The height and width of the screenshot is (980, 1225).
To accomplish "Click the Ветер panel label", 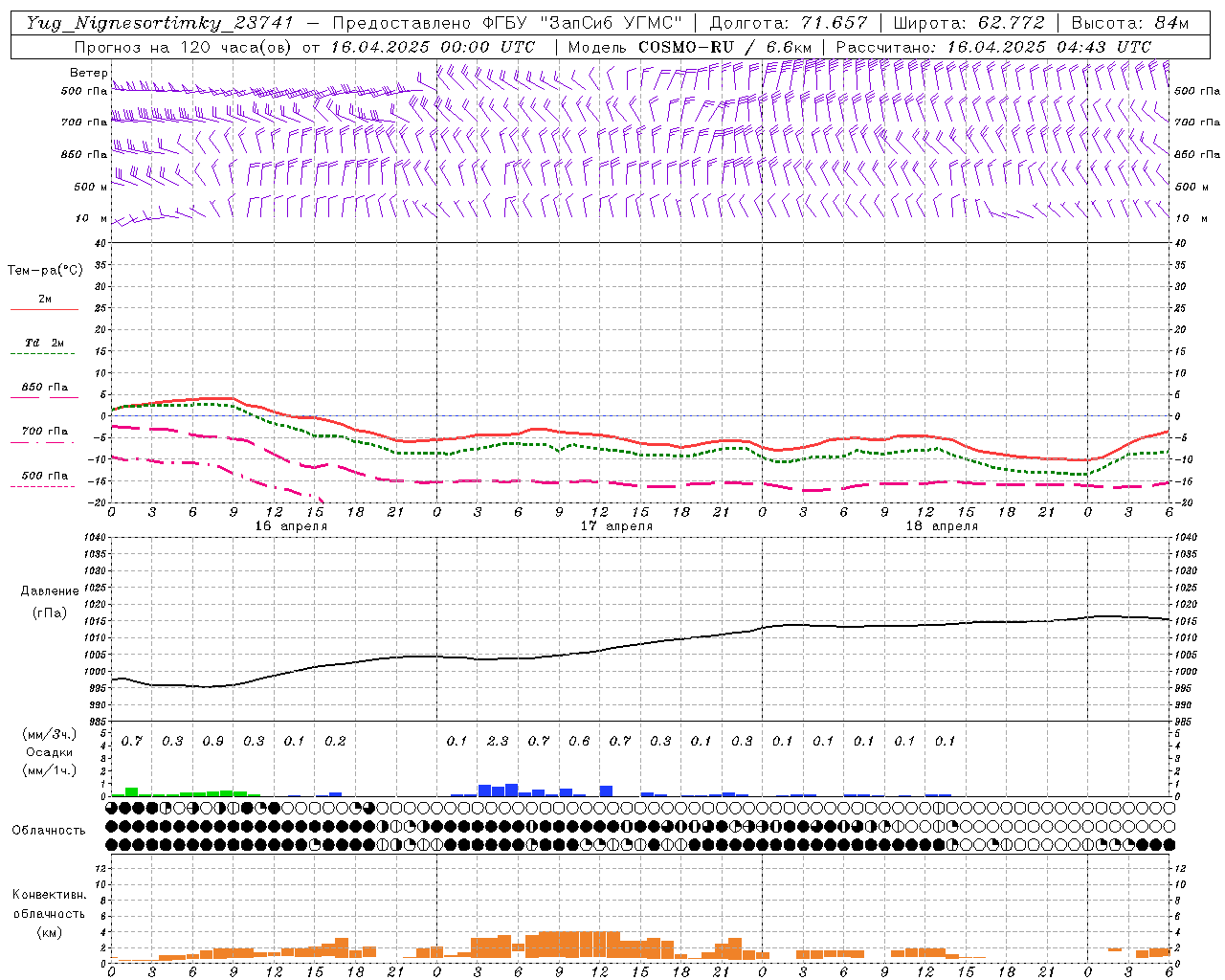I will [88, 73].
